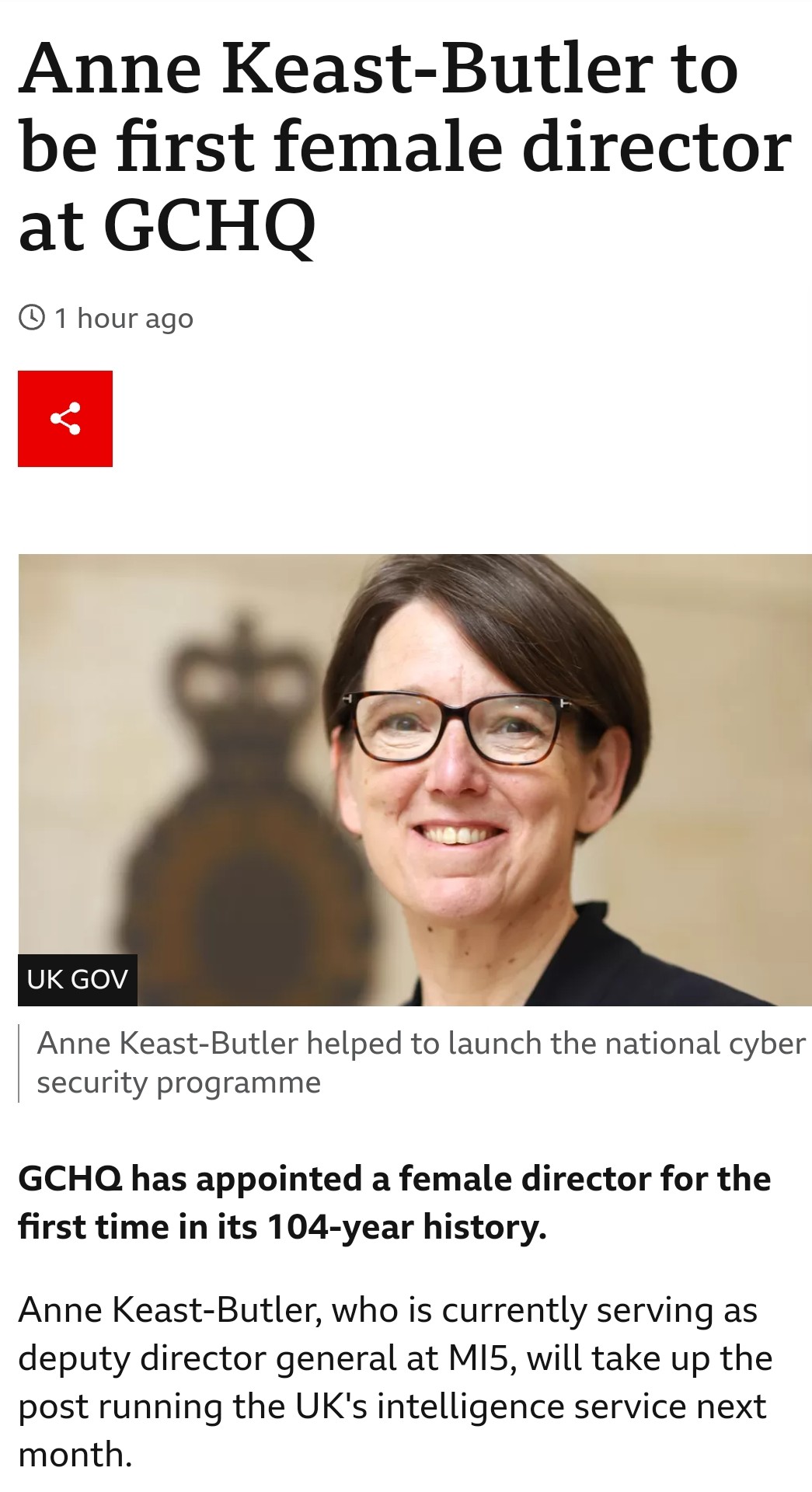This screenshot has width=812, height=1492.
Task: Click the vertical bar beside the caption
Action: click(19, 1063)
